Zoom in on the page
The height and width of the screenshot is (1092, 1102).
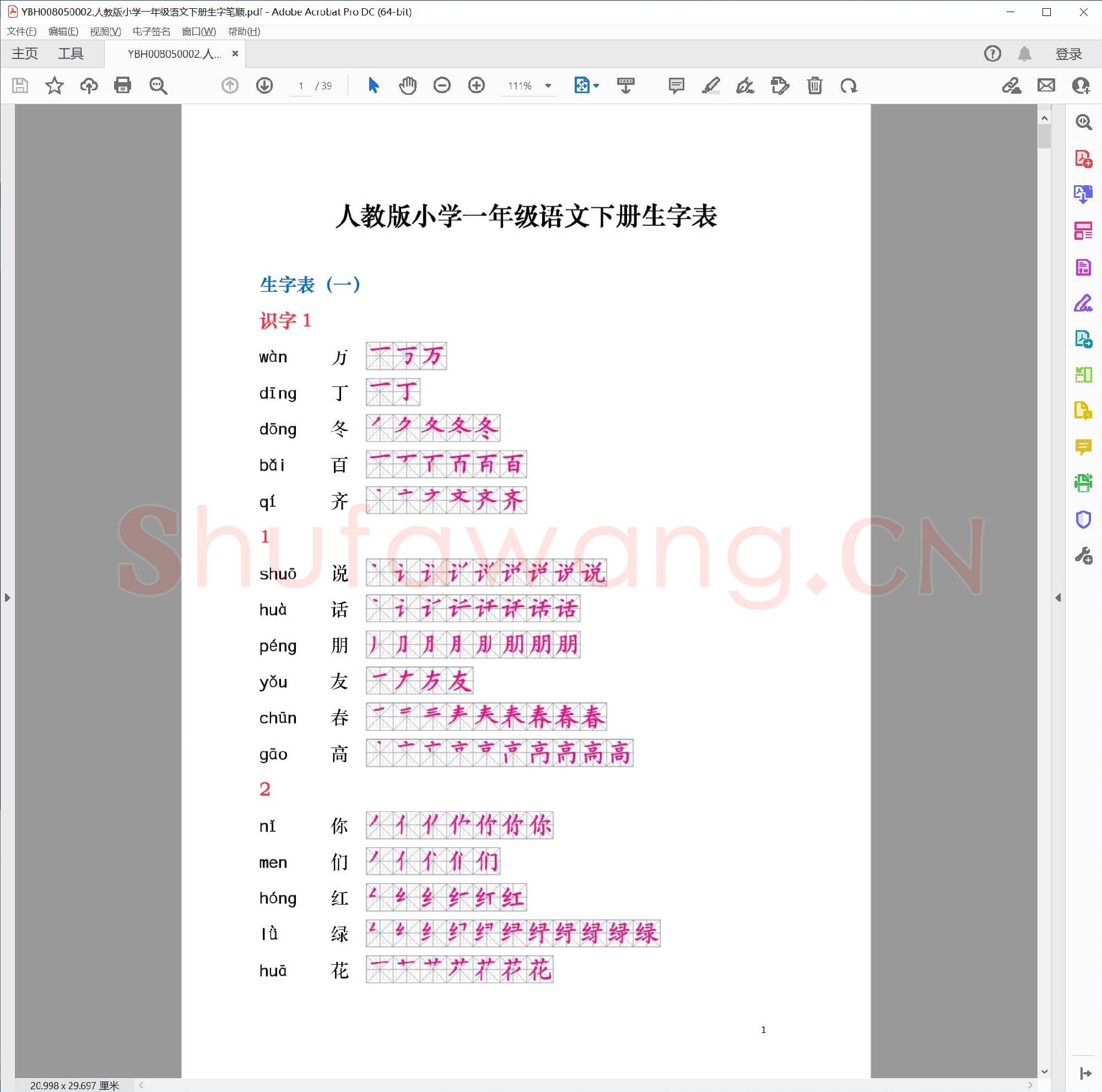point(476,85)
